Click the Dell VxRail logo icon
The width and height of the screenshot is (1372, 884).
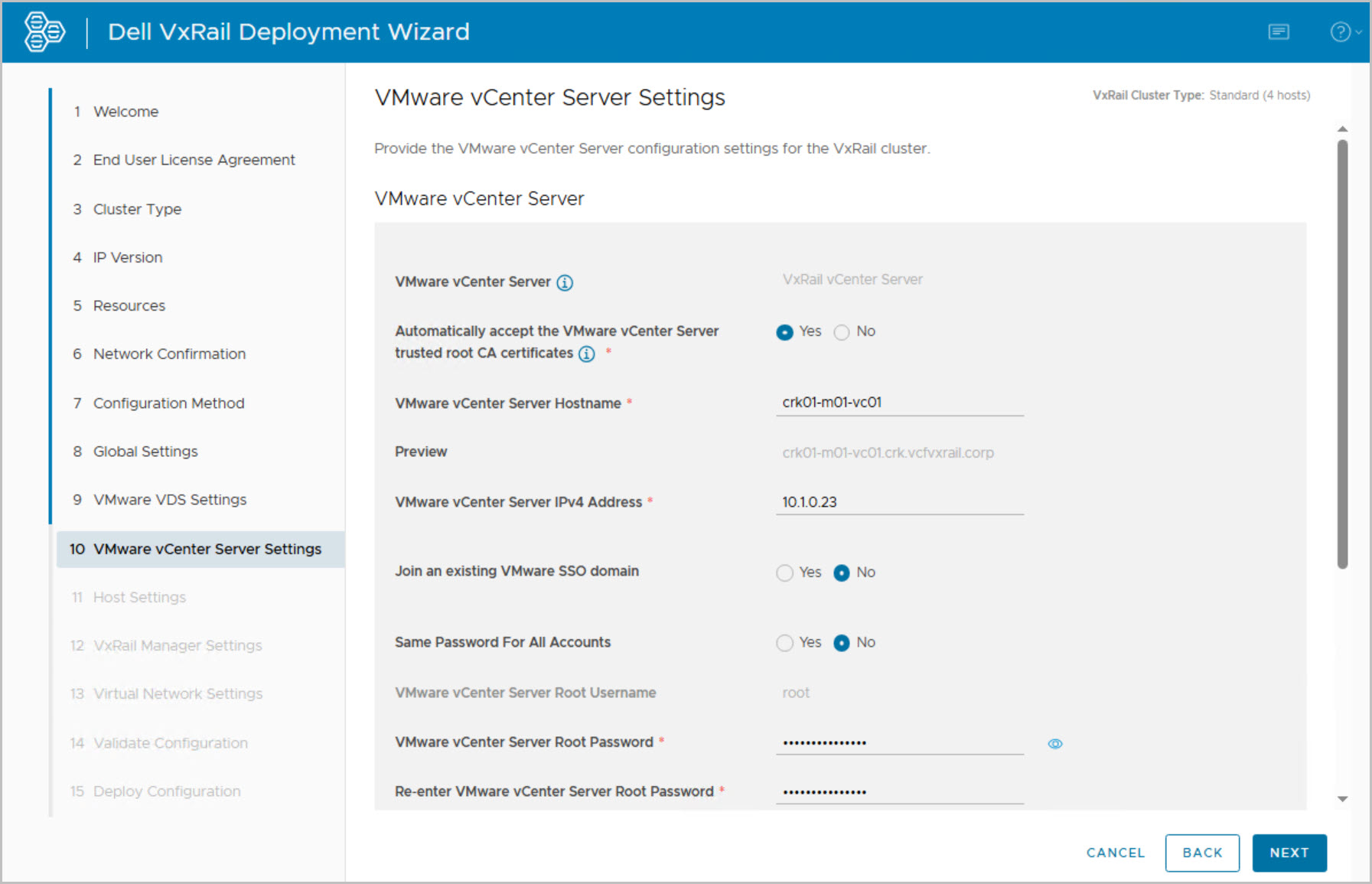point(44,32)
